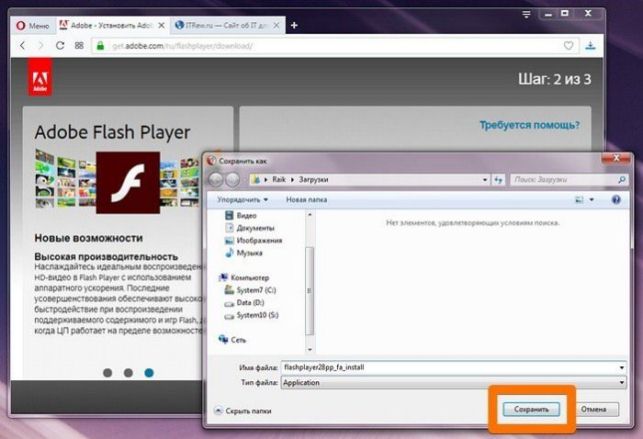Select Data (D:) drive
Image resolution: width=643 pixels, height=439 pixels.
coord(244,303)
